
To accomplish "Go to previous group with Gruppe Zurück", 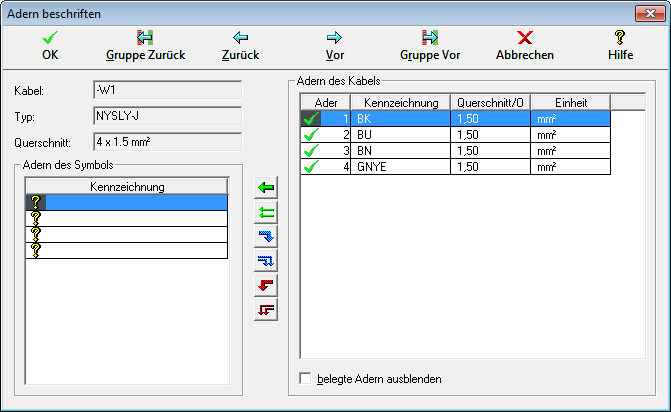I will (x=145, y=46).
